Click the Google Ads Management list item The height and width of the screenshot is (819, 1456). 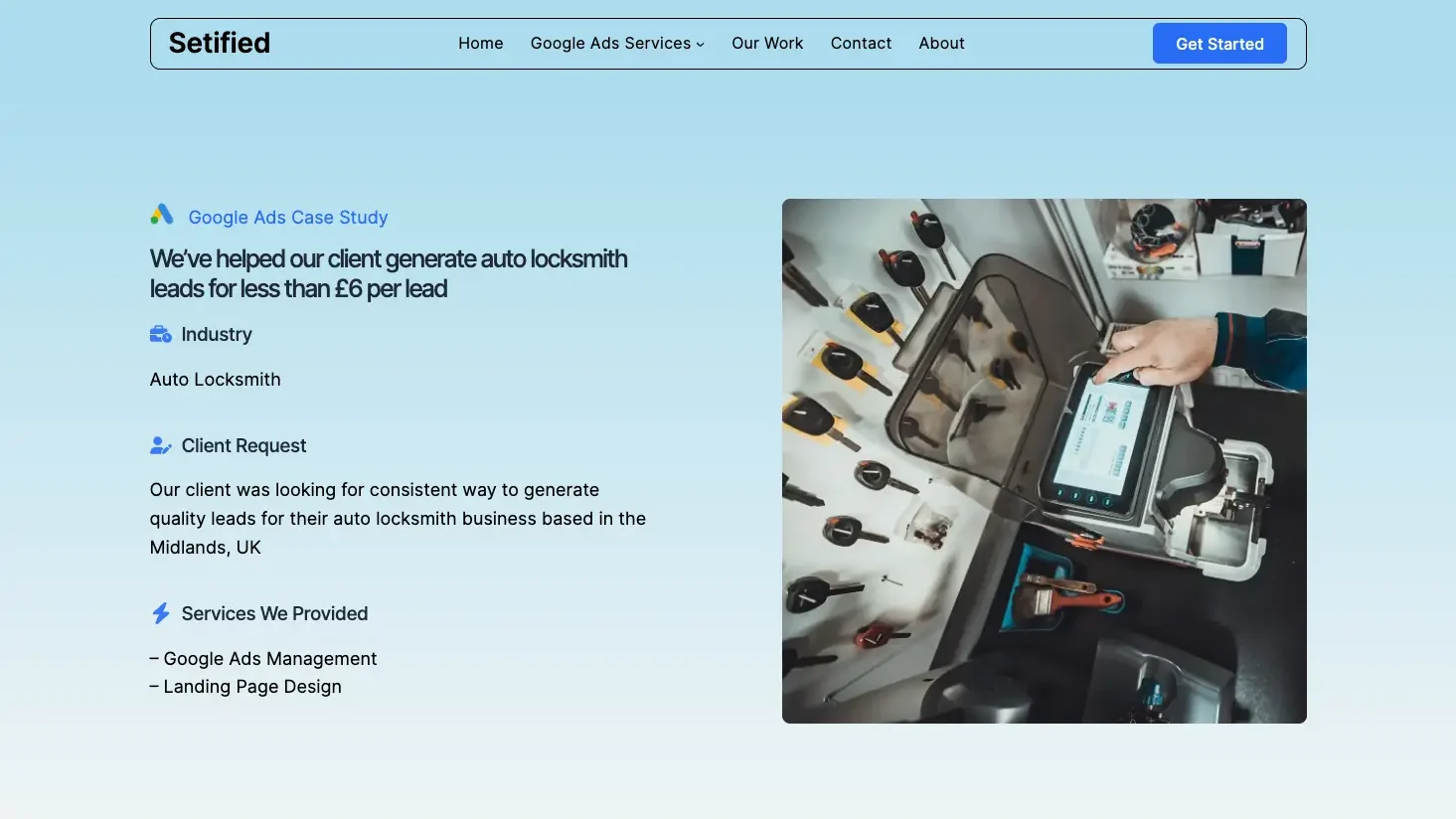coord(264,659)
